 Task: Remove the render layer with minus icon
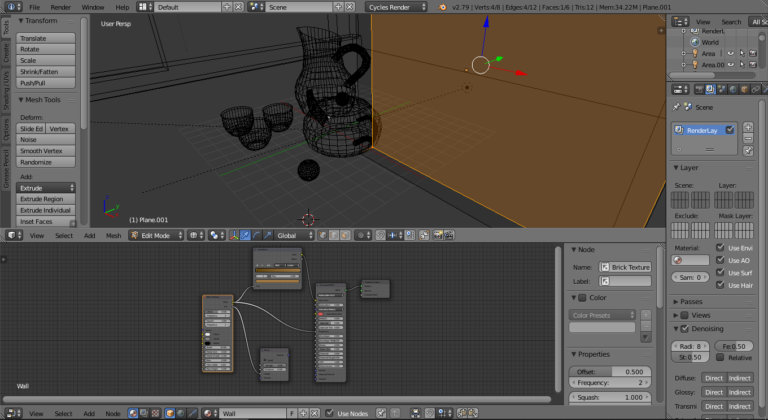(747, 139)
